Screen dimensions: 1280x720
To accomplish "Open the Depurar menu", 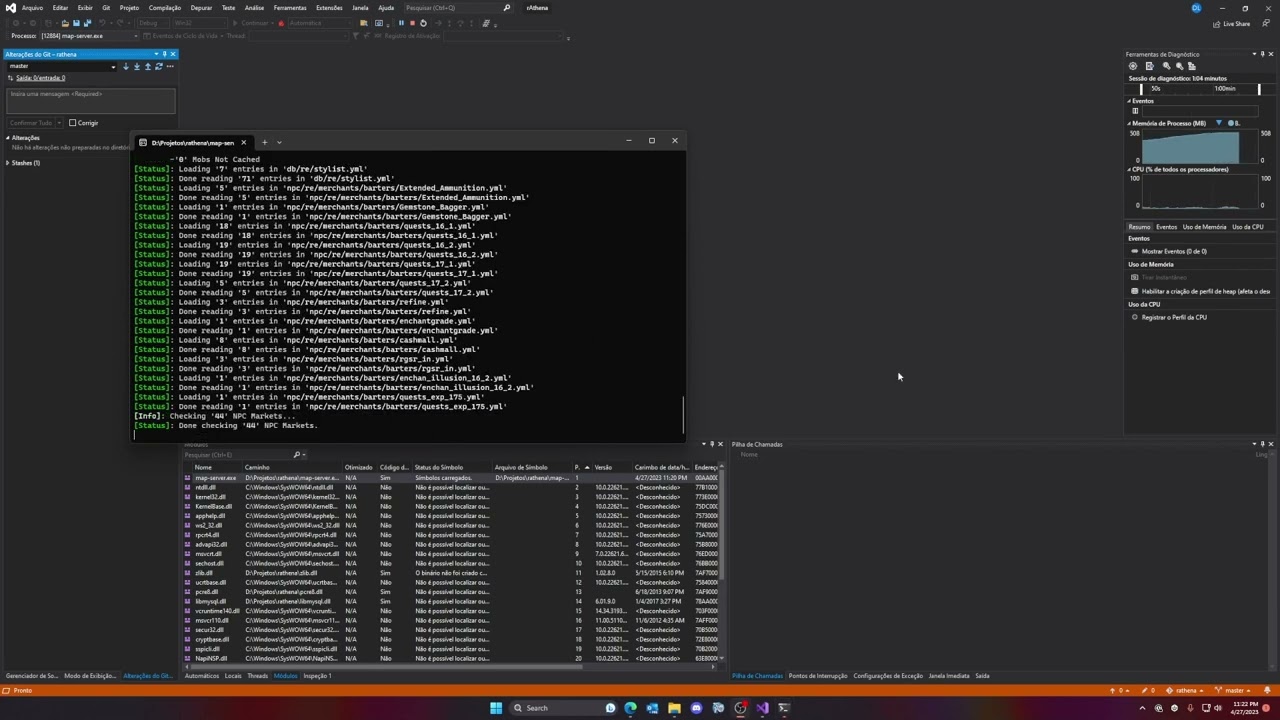I will (201, 8).
